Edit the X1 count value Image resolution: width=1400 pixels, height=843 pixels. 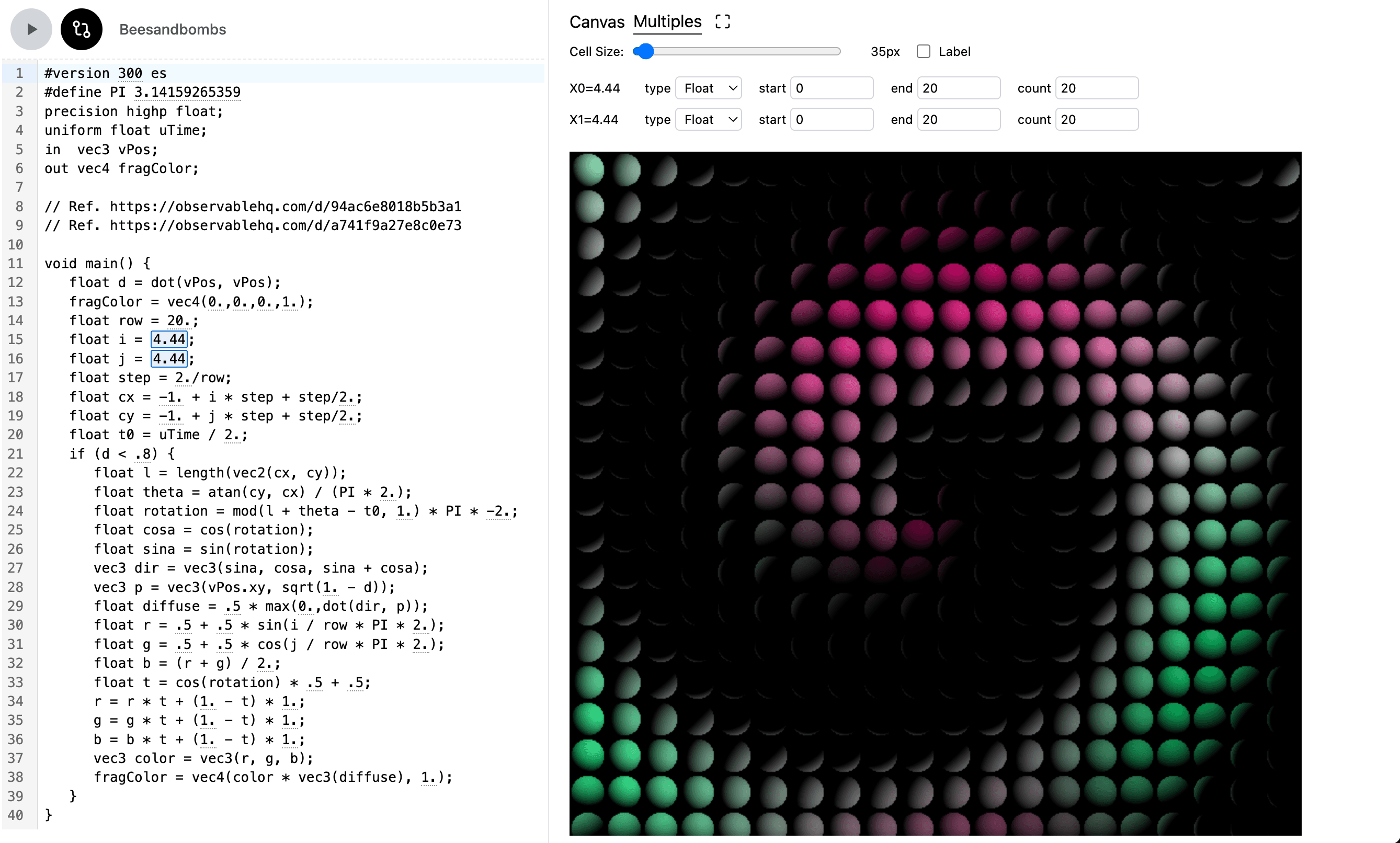(1096, 119)
